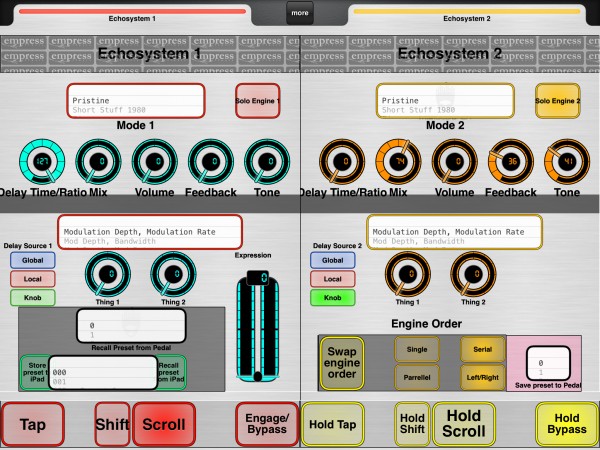Image resolution: width=600 pixels, height=450 pixels.
Task: Select Local under Delay Source 1
Action: click(x=33, y=279)
